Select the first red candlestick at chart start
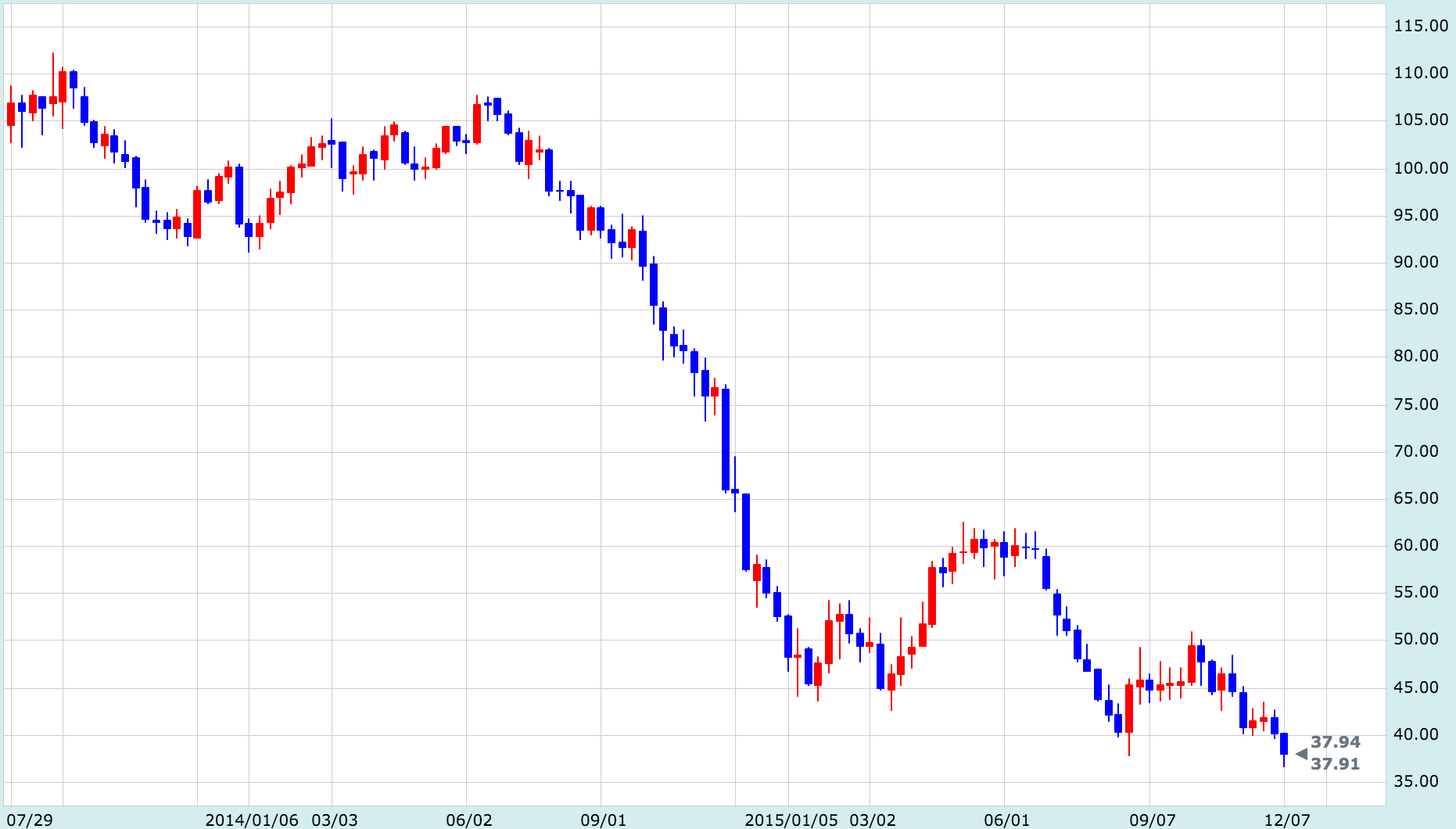 11,114
